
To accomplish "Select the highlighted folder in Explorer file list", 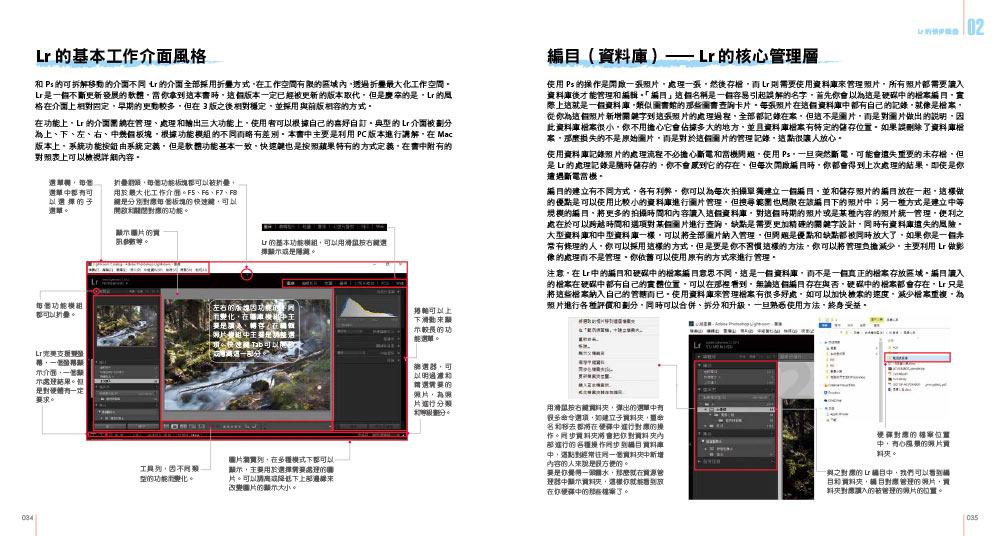I will point(917,357).
